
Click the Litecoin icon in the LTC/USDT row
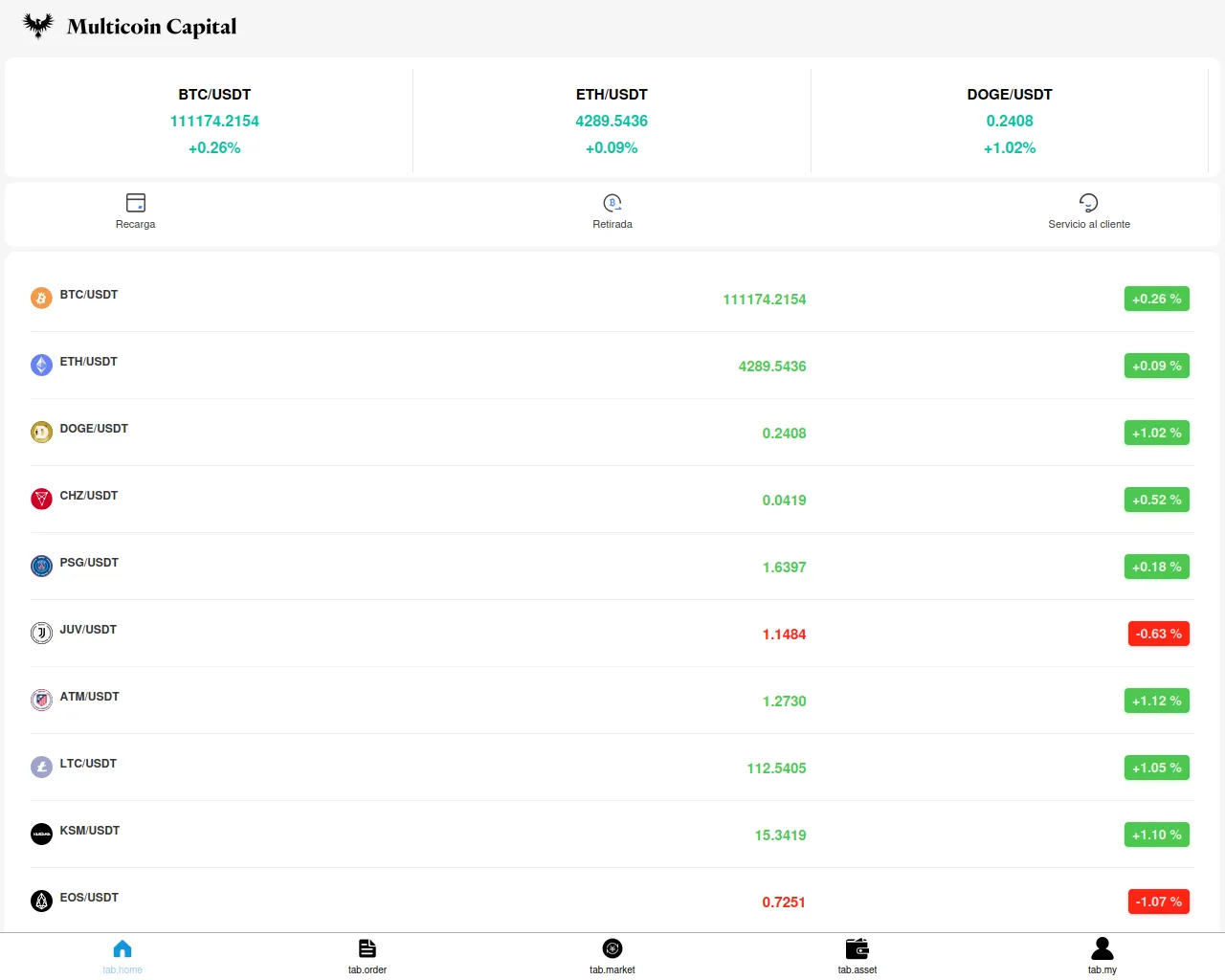[41, 768]
